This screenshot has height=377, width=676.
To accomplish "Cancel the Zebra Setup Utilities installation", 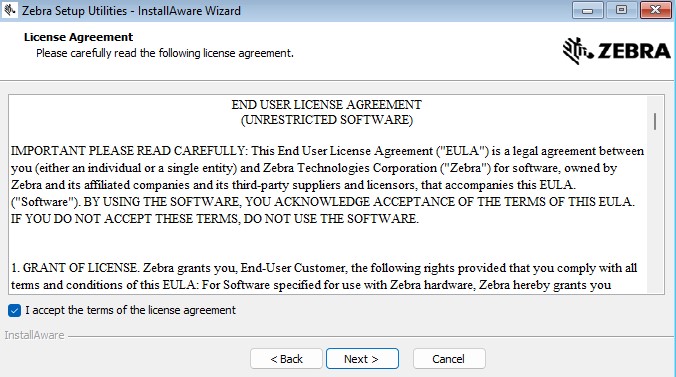I will [449, 359].
